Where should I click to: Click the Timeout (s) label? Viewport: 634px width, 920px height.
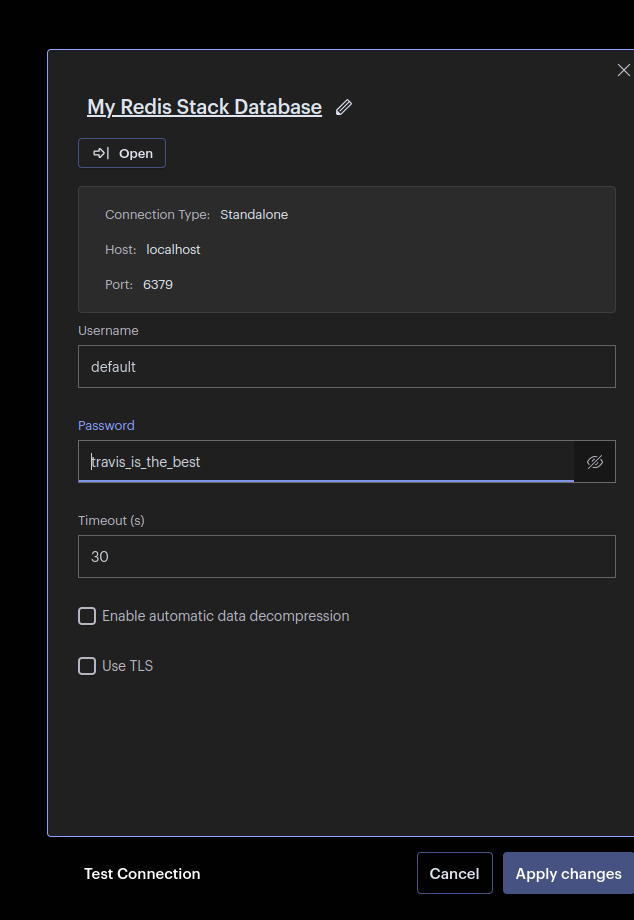click(111, 520)
